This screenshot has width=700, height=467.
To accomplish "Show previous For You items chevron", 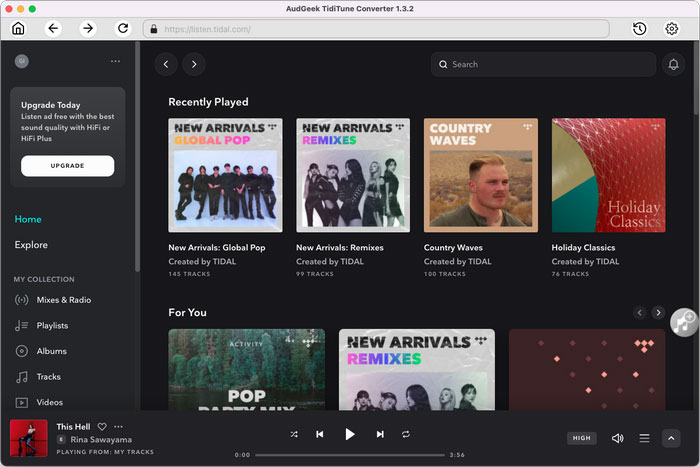I will tap(639, 313).
